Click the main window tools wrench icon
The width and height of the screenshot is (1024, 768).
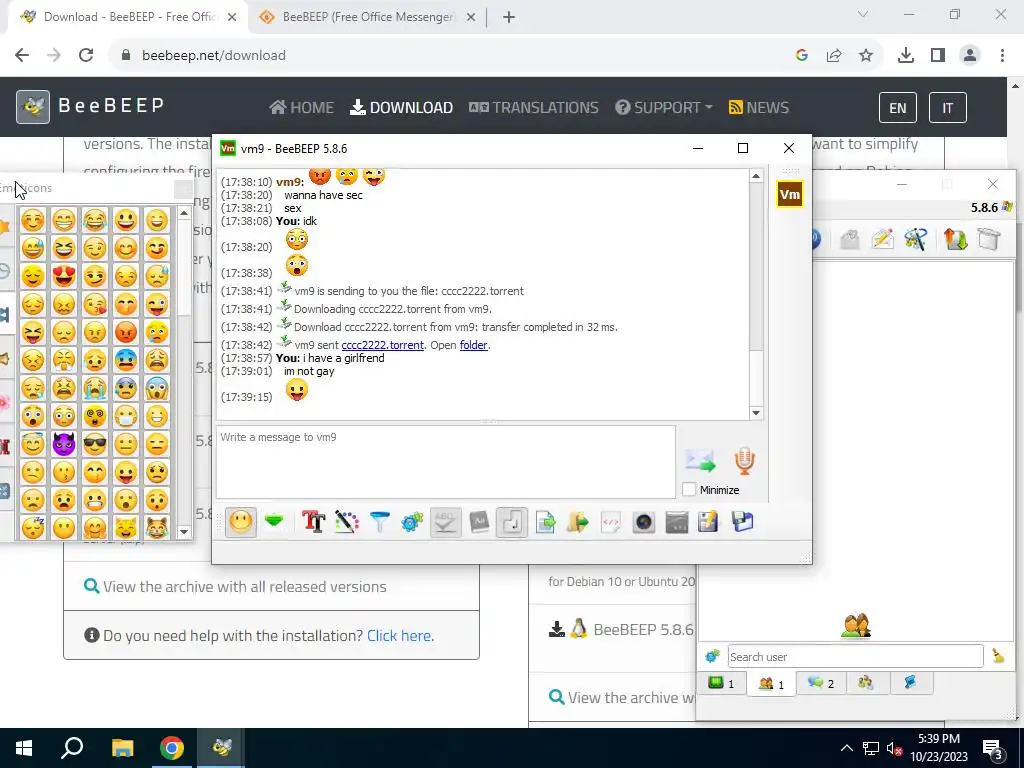[916, 239]
